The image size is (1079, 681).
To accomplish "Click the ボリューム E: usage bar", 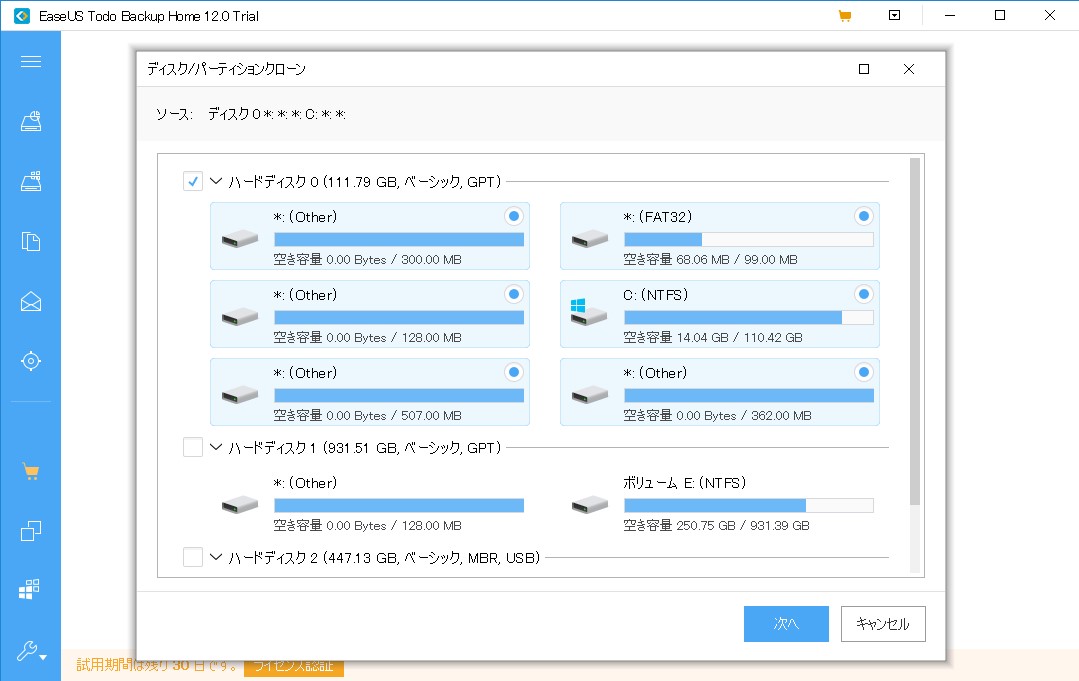I will pyautogui.click(x=749, y=506).
